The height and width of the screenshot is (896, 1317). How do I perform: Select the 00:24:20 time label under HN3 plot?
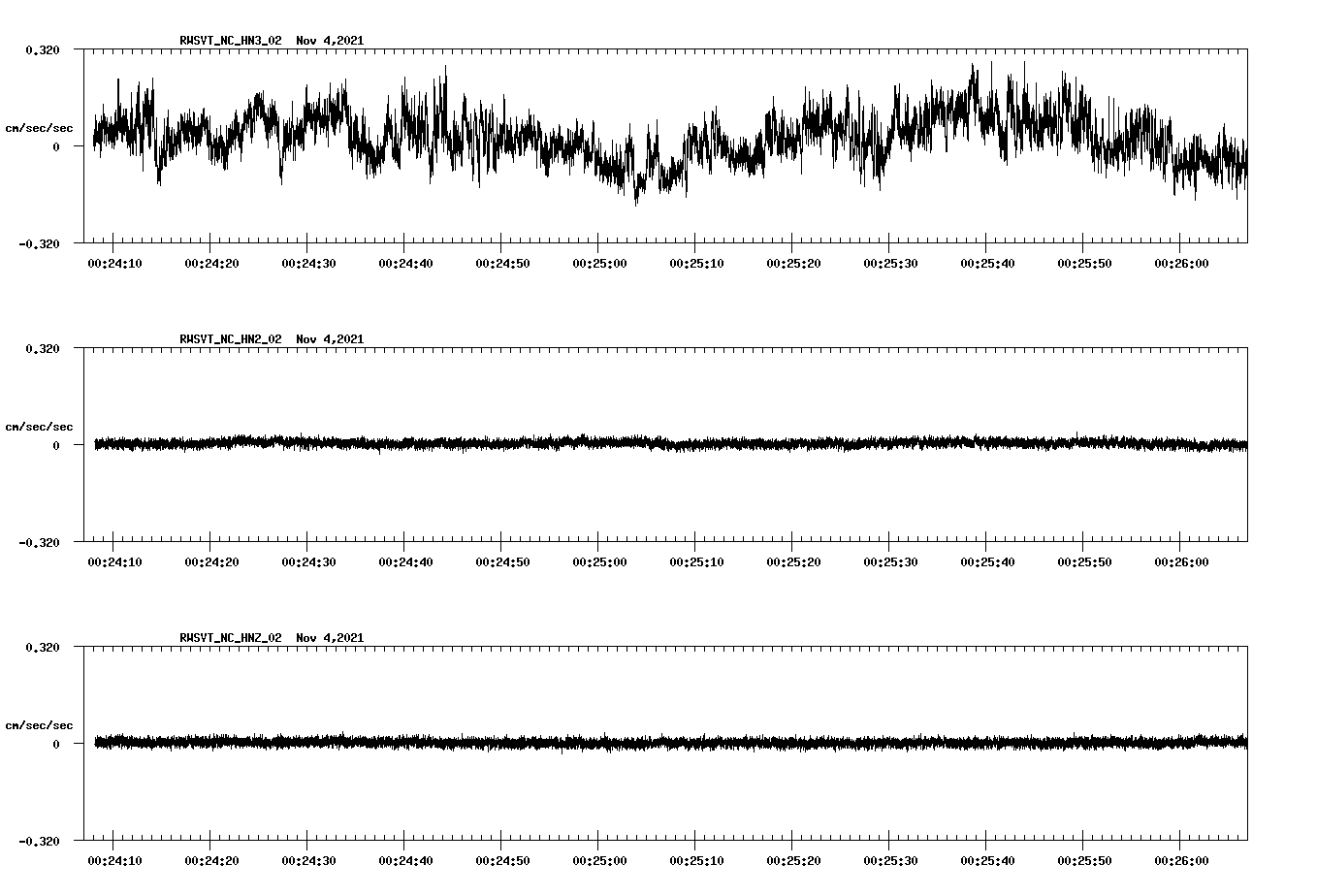click(212, 264)
